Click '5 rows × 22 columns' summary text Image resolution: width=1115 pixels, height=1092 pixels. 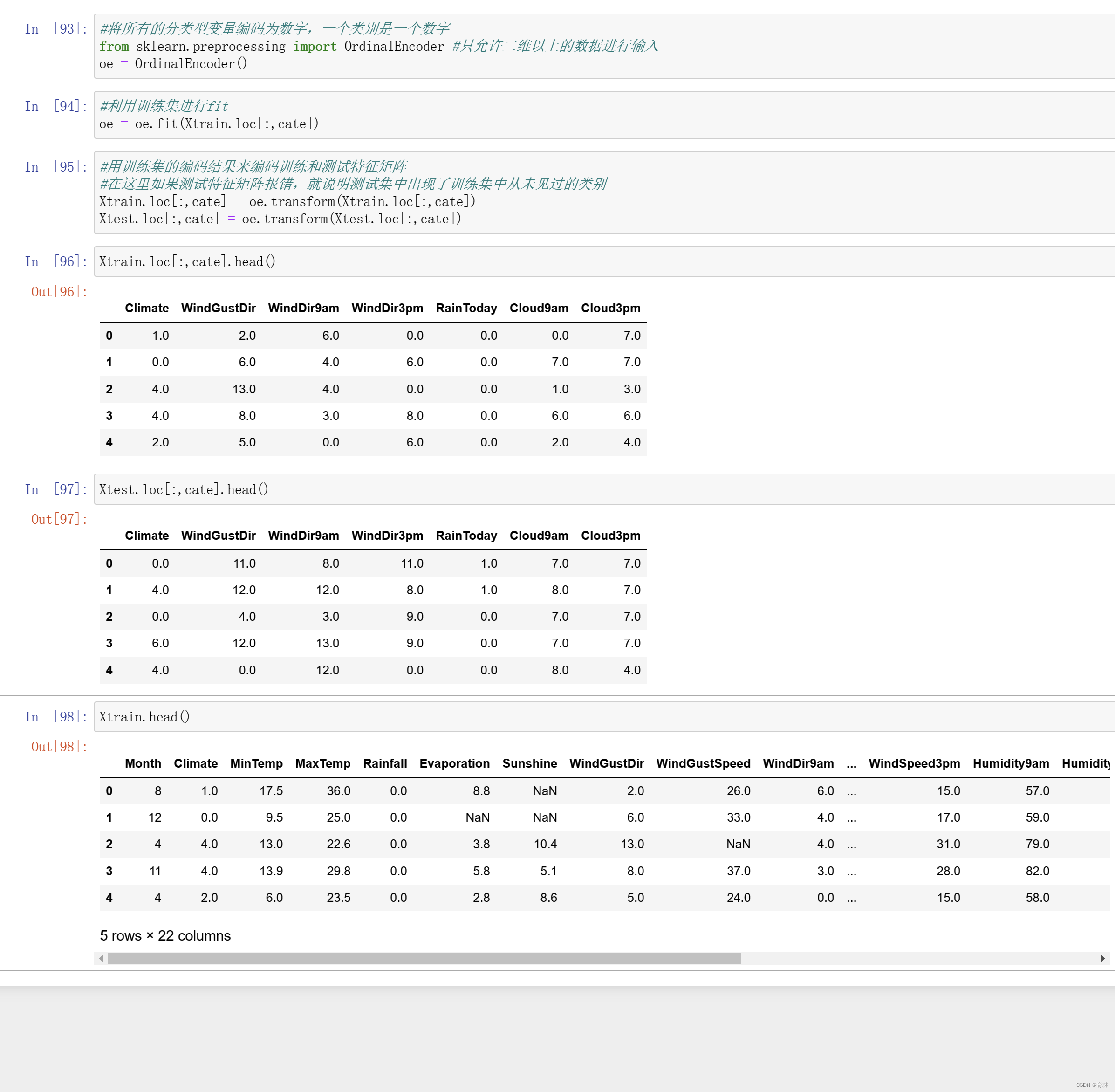[x=165, y=935]
